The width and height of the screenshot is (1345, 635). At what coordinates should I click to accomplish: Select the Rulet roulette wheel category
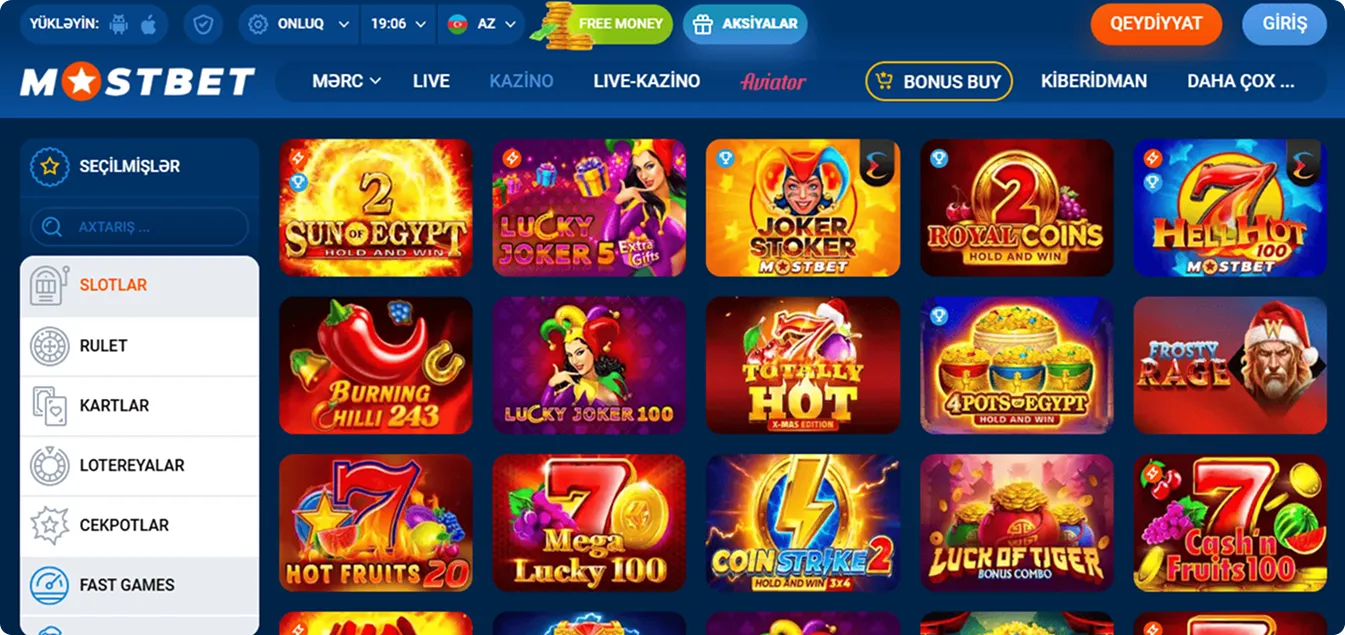(139, 346)
